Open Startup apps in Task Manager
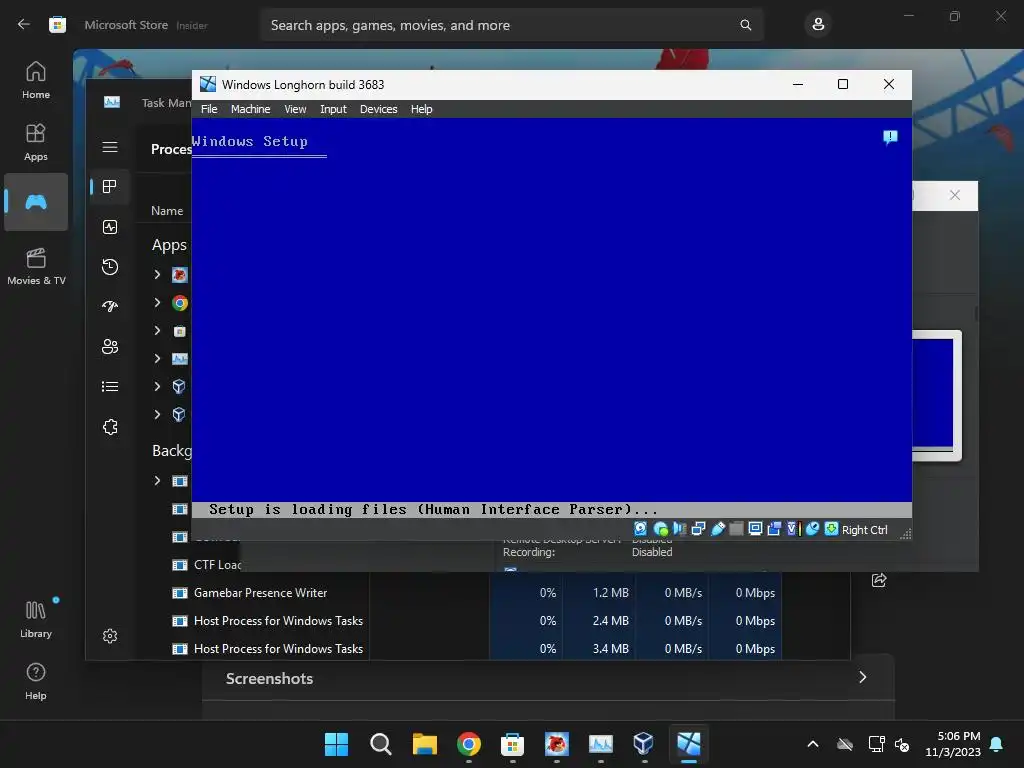 tap(110, 306)
